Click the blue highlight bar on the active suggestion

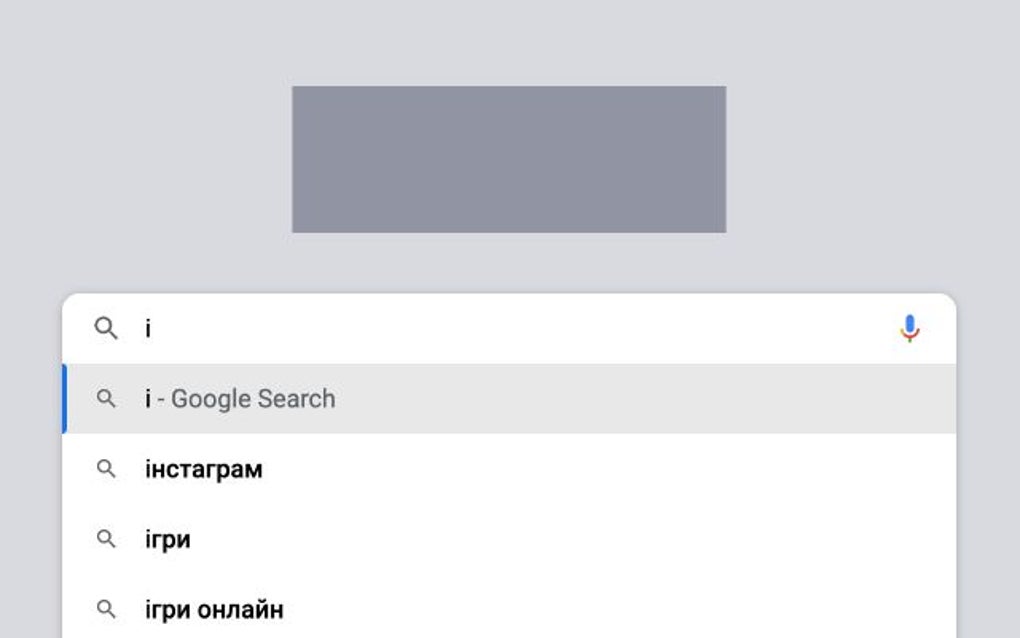pyautogui.click(x=63, y=398)
